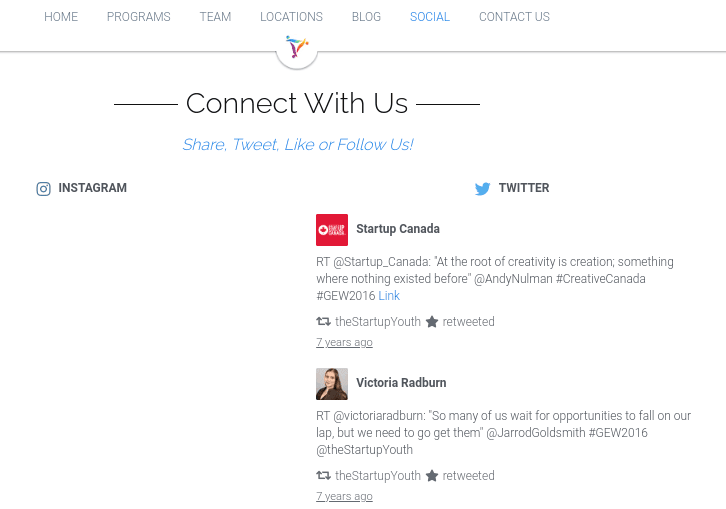Navigate to the Team page
The image size is (726, 509).
tap(215, 17)
